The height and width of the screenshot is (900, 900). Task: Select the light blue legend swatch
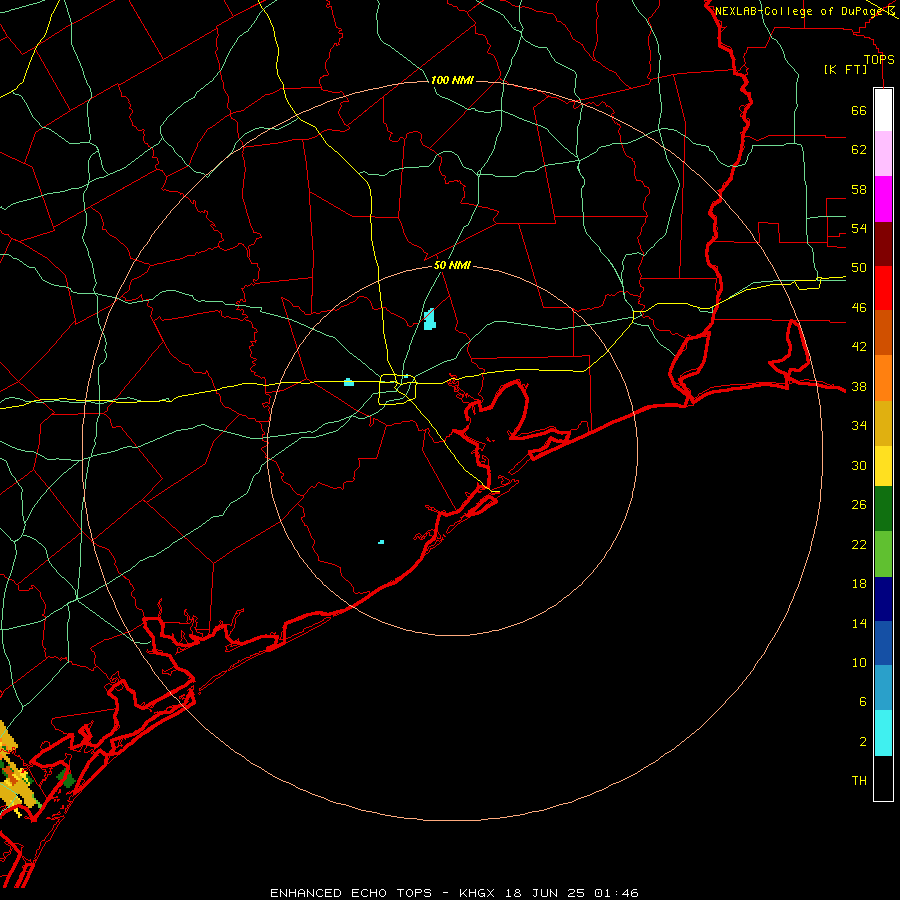(x=883, y=688)
